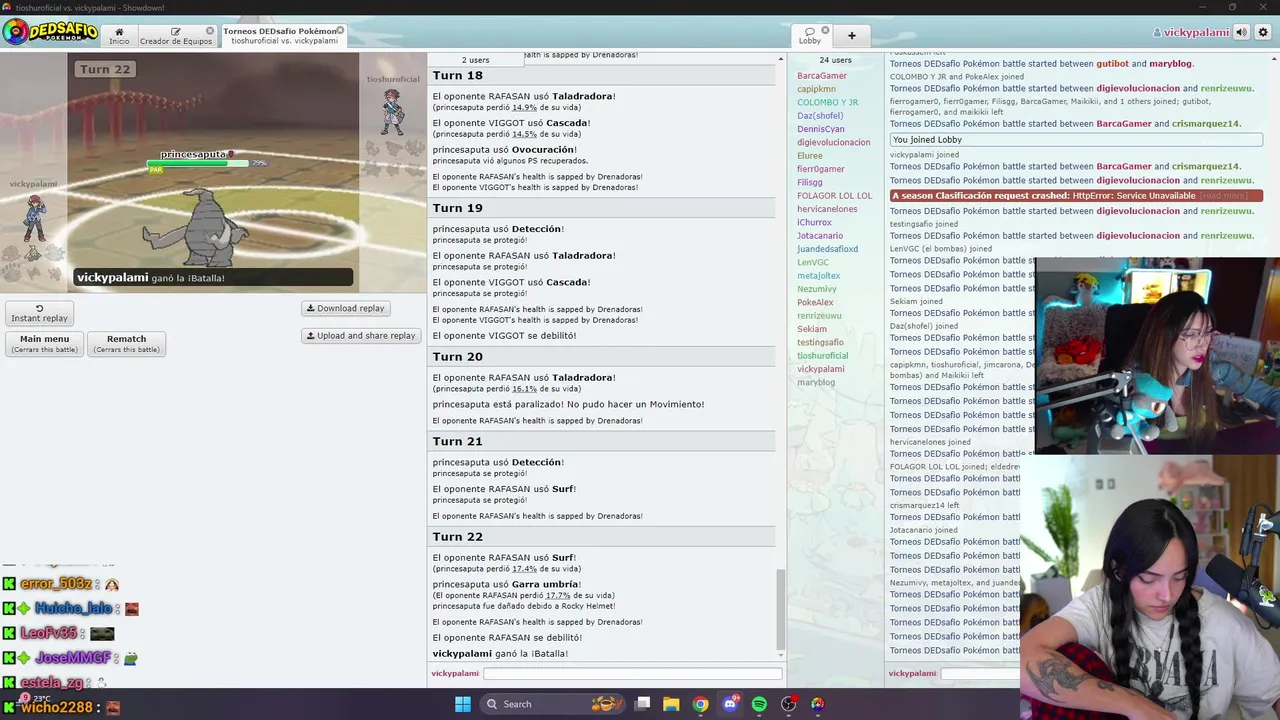Screen dimensions: 1280x720
Task: Open metajoltex user in list
Action: pos(818,276)
